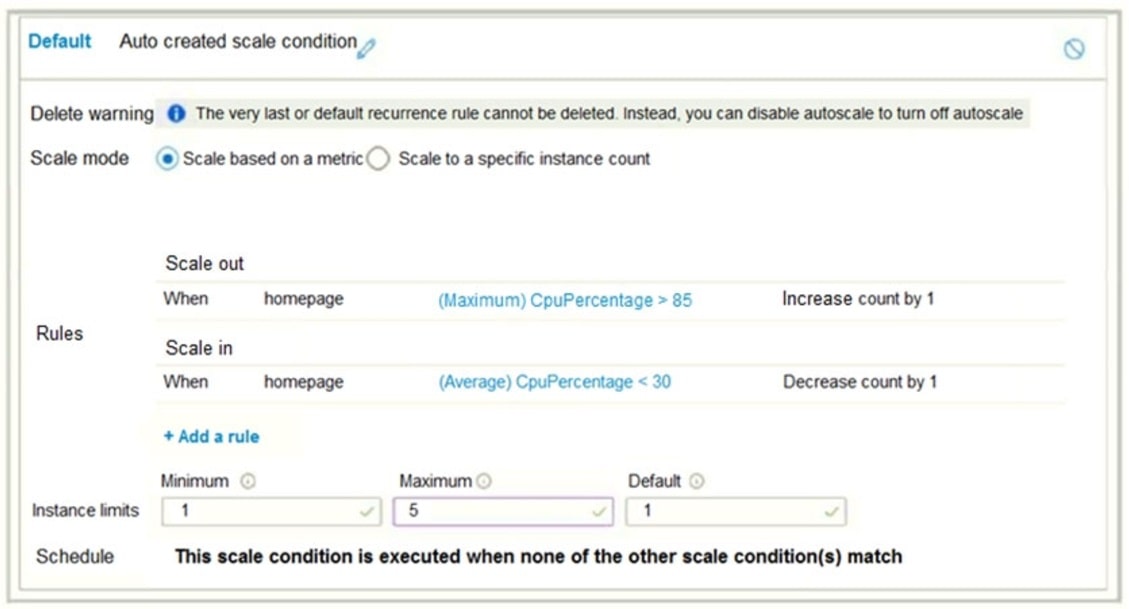Viewport: 1129px width, 609px height.
Task: Open the Default instance limit info tooltip
Action: (697, 480)
